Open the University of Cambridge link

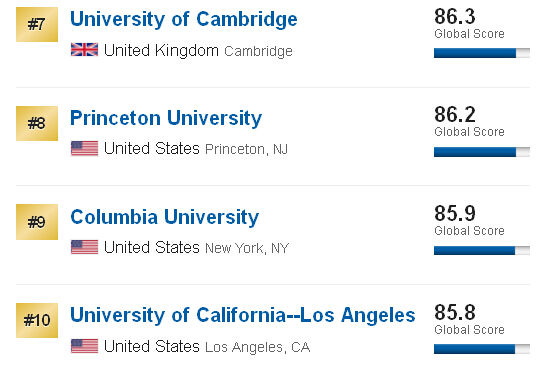184,19
